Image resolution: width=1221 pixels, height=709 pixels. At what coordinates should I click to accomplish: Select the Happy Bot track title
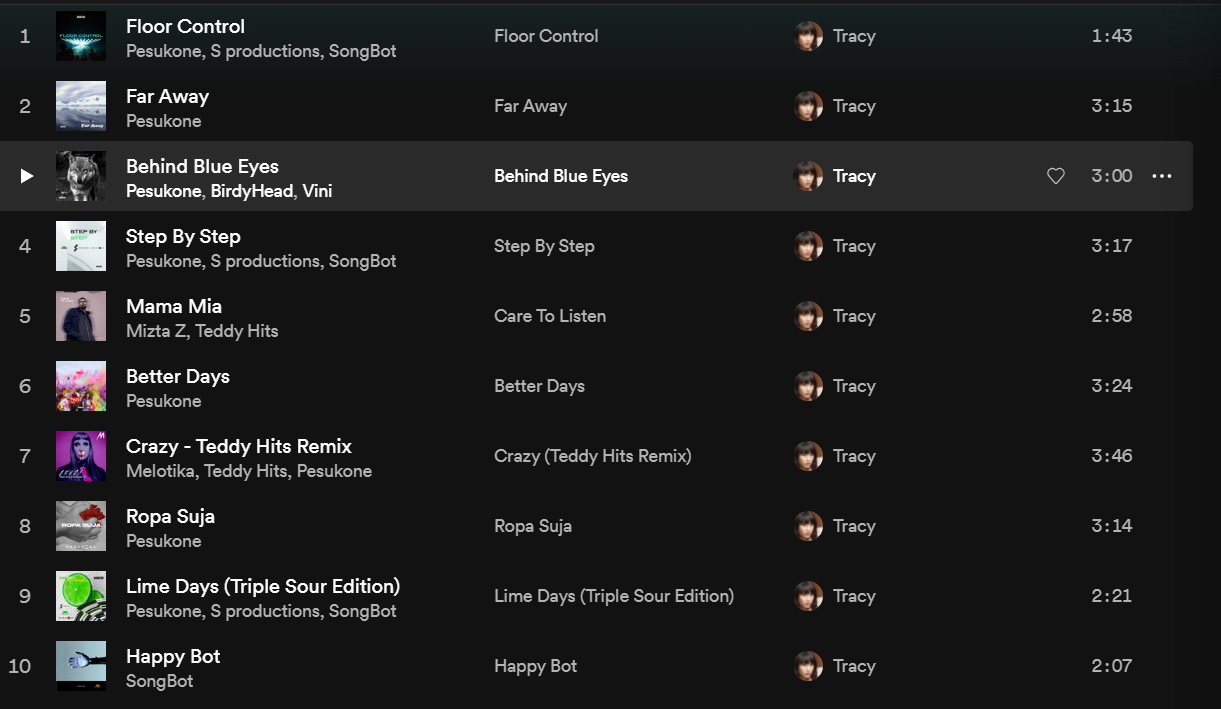(x=173, y=657)
